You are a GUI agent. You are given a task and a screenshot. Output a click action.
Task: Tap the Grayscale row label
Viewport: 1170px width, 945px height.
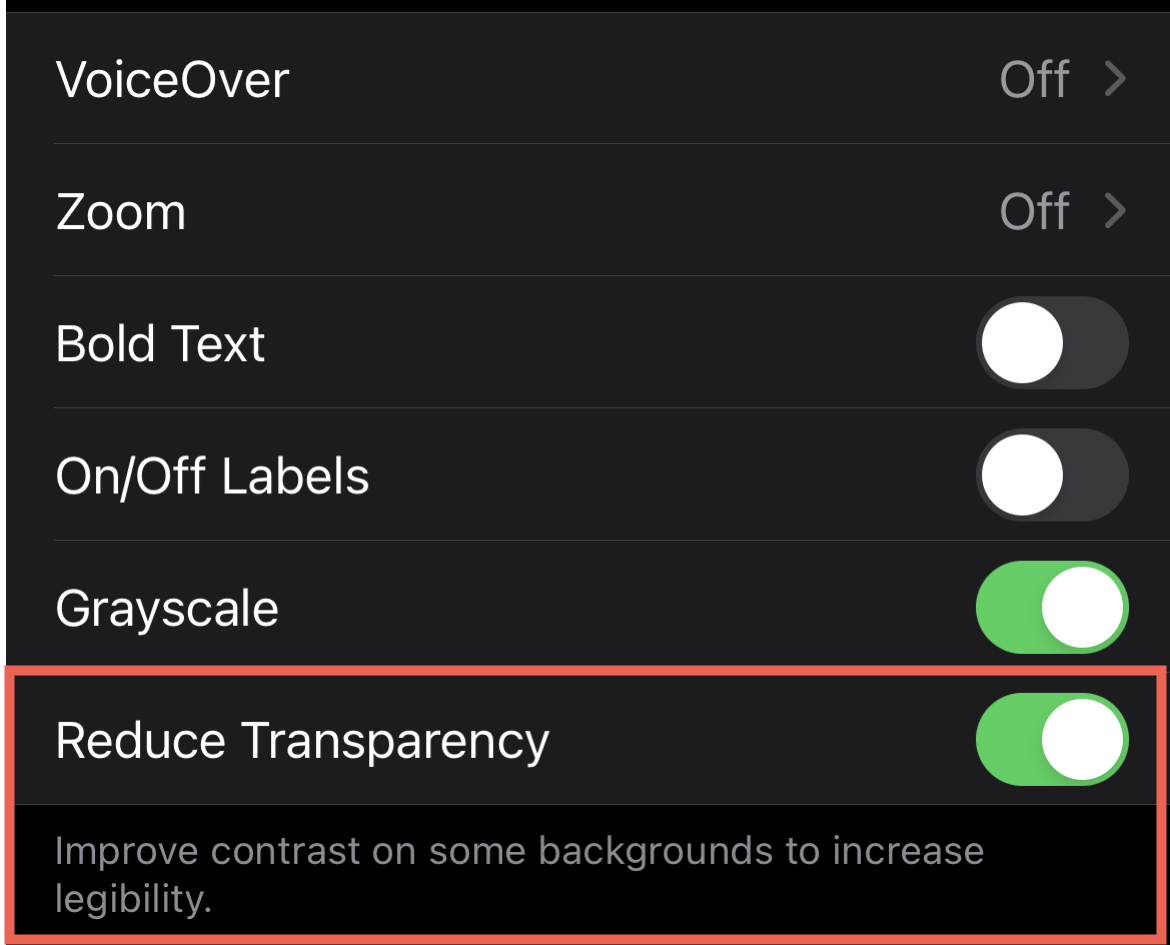[168, 607]
